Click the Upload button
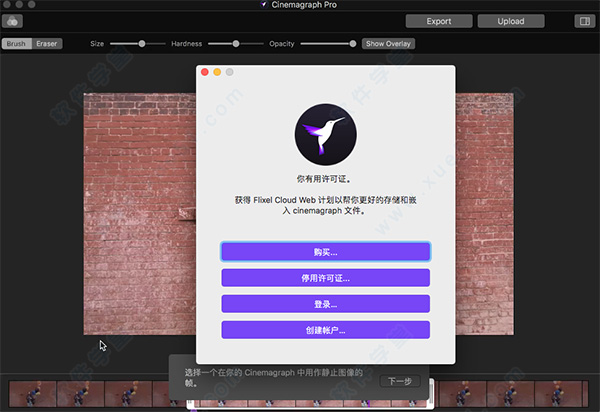Screen dimensions: 600x412 [511, 21]
